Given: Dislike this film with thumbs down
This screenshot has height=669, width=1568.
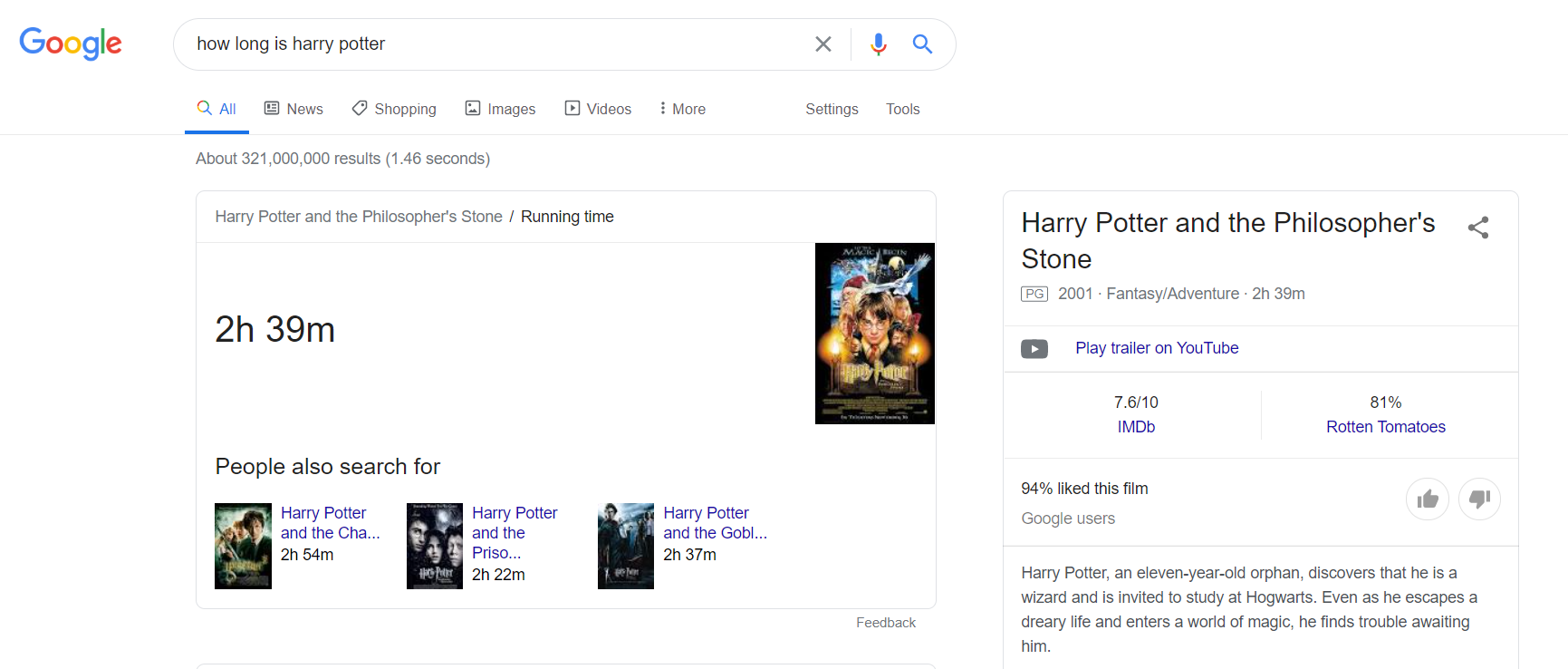Looking at the screenshot, I should (1479, 499).
